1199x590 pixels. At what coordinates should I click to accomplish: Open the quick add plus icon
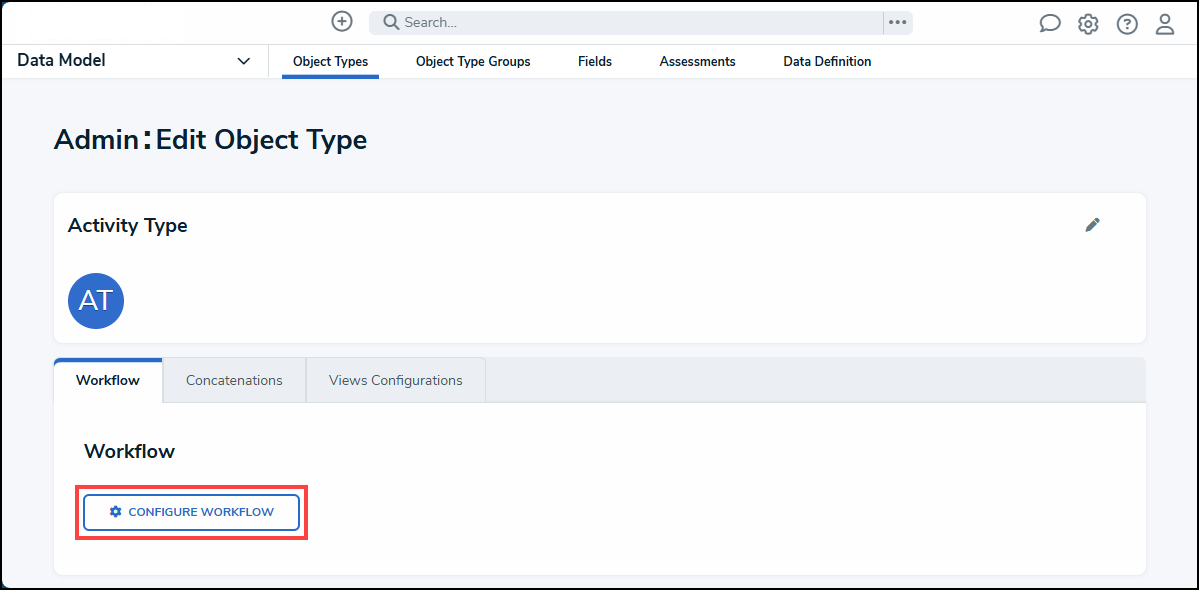(x=341, y=21)
